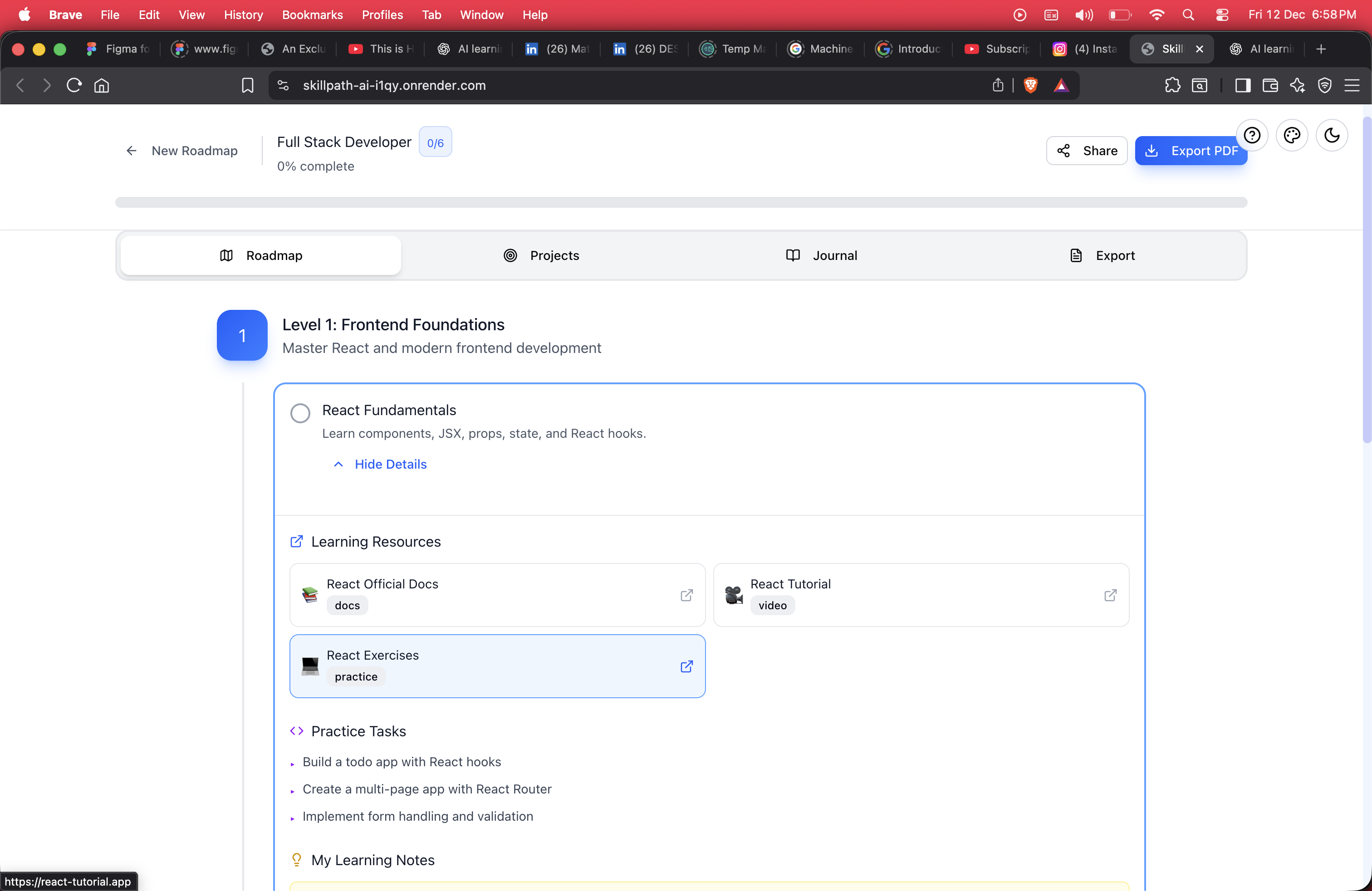The width and height of the screenshot is (1372, 891).
Task: Click the roadmap progress bar
Action: (681, 202)
